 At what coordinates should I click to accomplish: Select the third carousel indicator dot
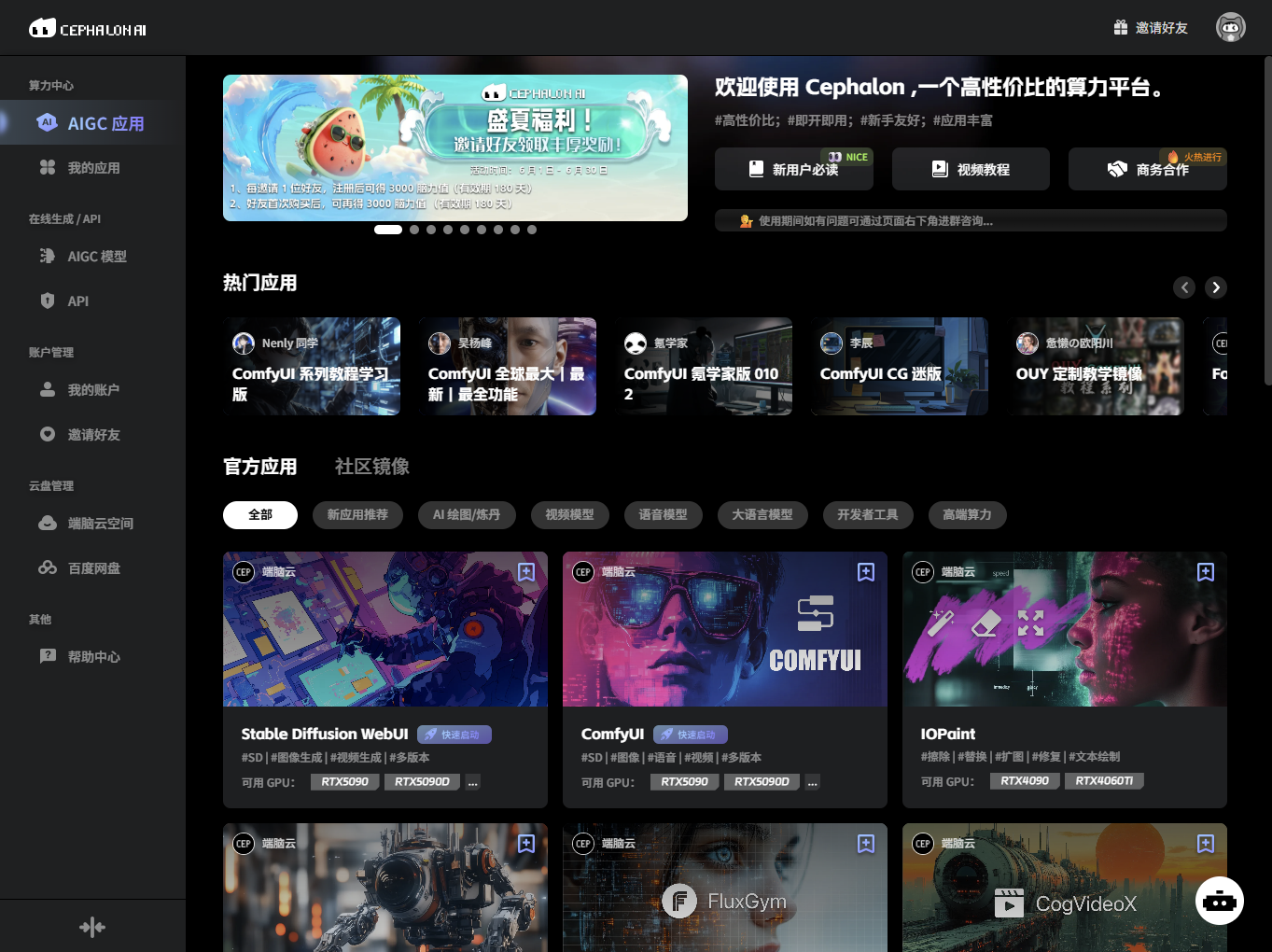[430, 229]
